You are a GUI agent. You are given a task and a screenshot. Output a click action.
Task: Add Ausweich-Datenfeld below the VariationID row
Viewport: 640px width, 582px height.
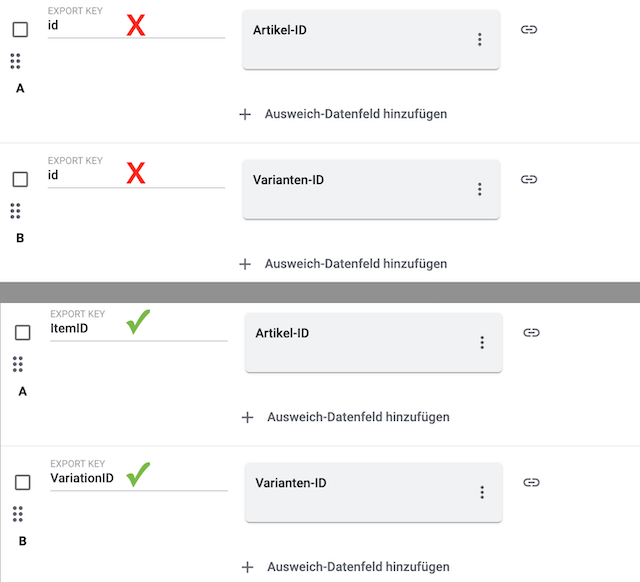pyautogui.click(x=358, y=567)
